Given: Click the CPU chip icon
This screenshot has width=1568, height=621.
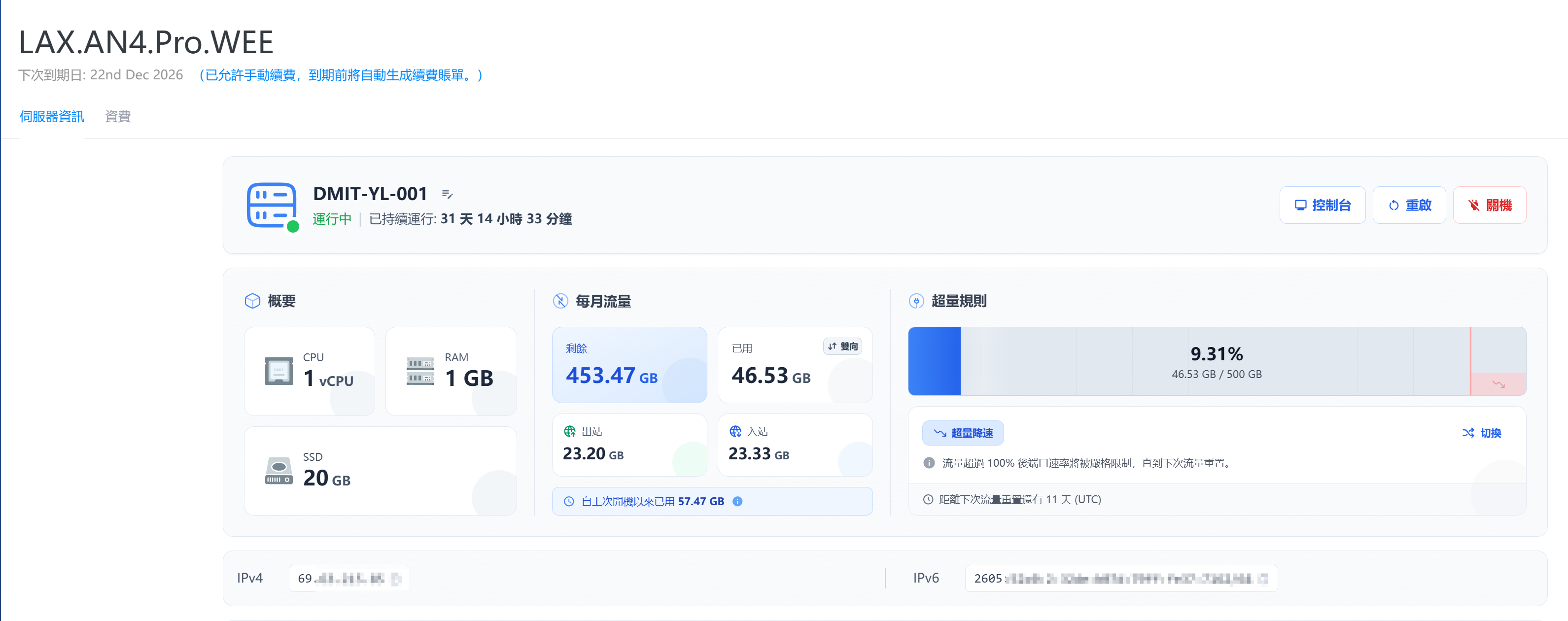Looking at the screenshot, I should pos(279,371).
